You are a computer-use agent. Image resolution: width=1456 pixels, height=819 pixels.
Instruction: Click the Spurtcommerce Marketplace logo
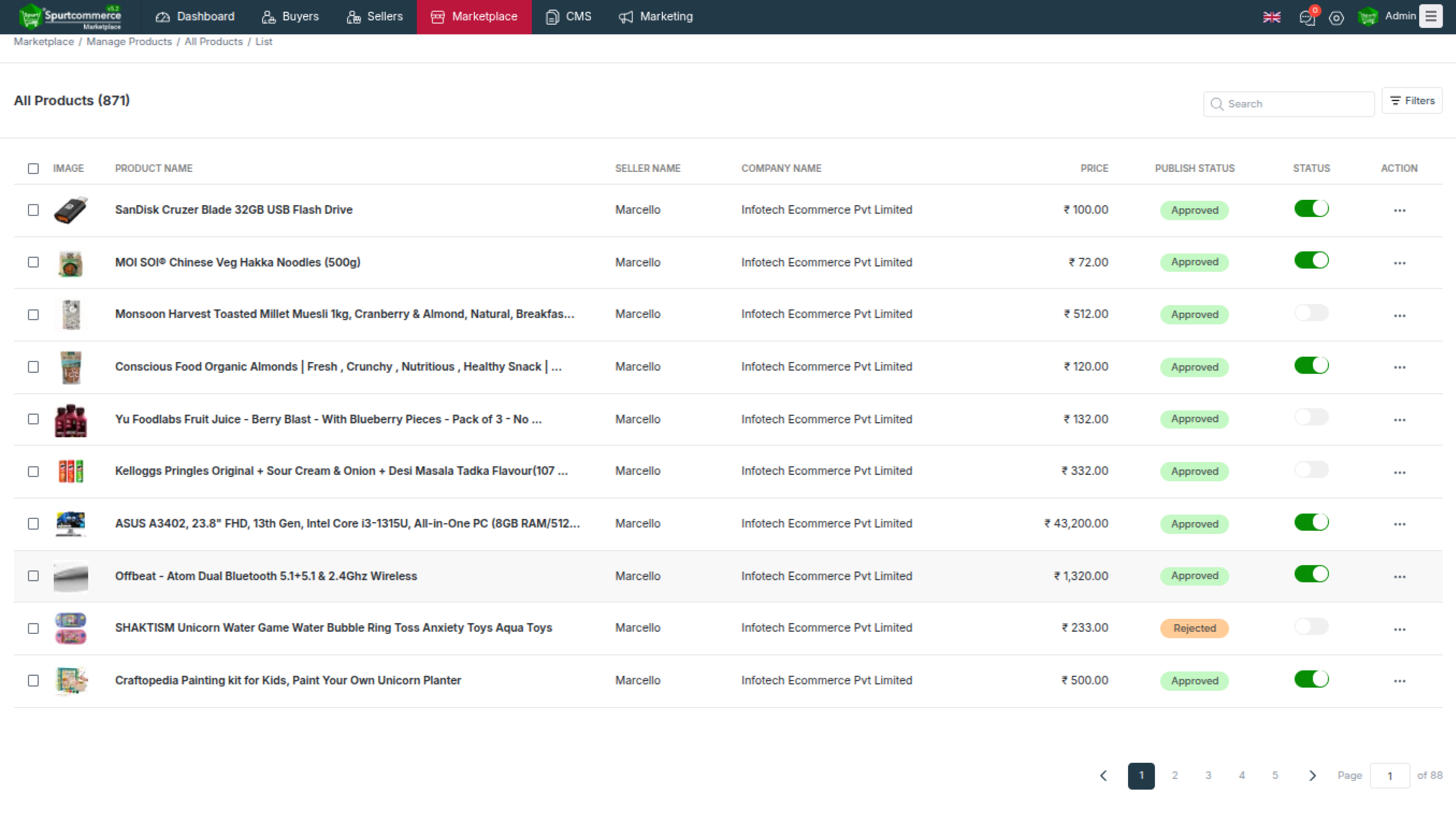click(x=70, y=17)
